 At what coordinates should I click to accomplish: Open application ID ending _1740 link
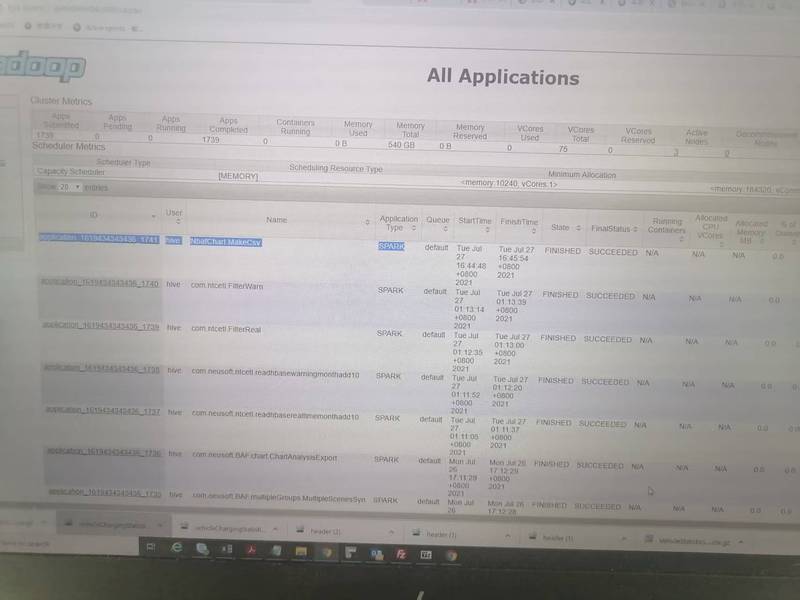click(100, 283)
